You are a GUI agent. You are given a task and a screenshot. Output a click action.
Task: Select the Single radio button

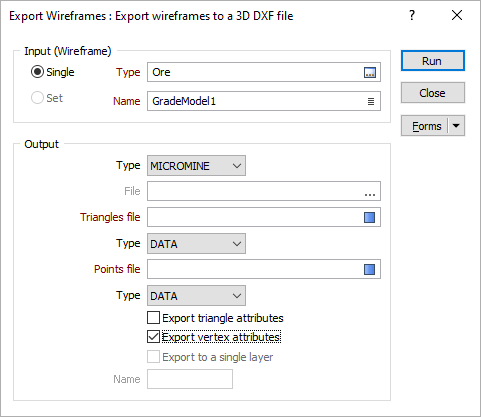click(37, 72)
